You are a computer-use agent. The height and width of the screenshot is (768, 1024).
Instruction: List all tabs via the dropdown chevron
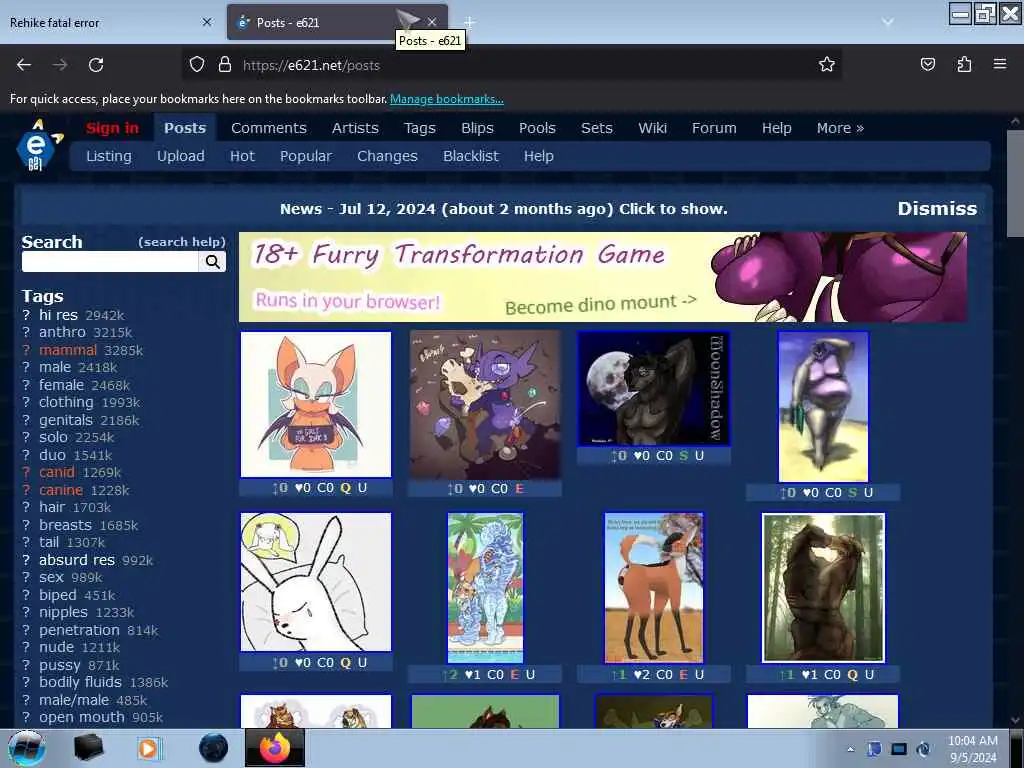pyautogui.click(x=888, y=22)
